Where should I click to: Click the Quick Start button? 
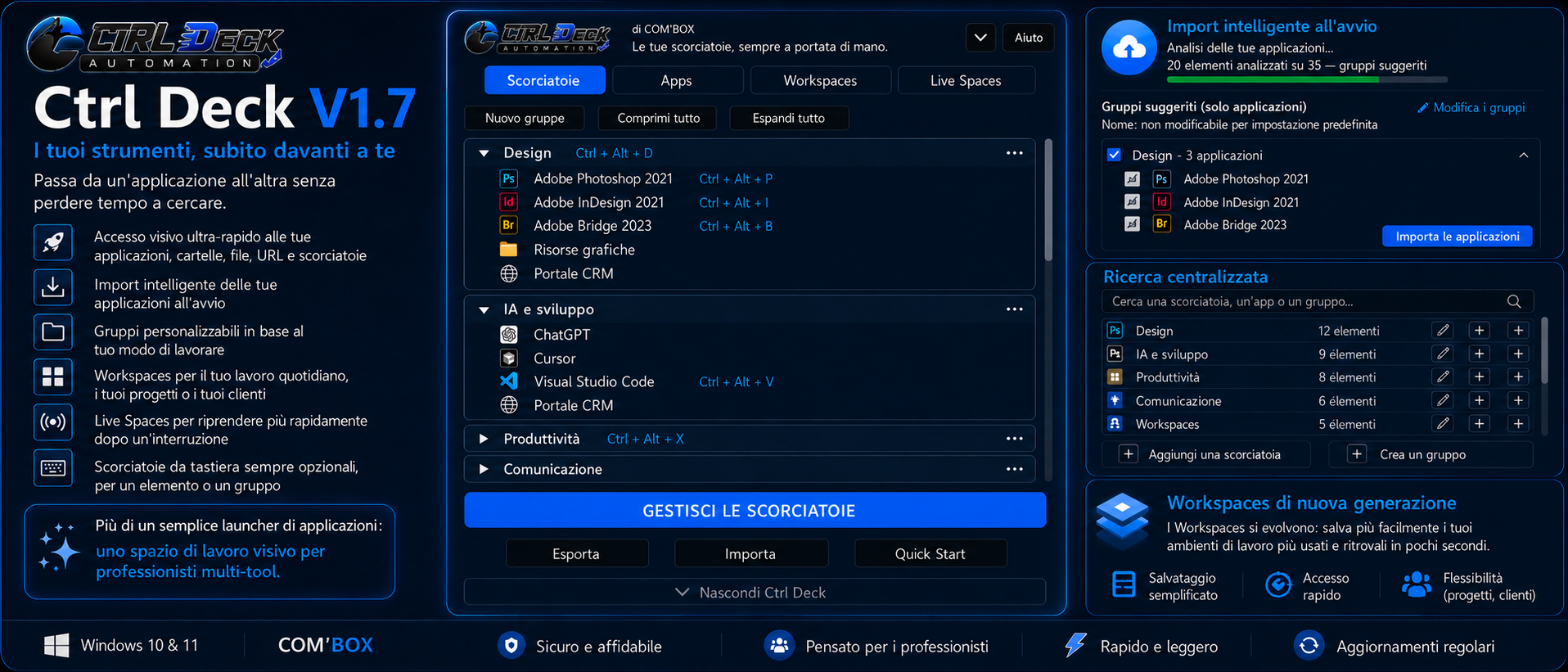tap(930, 554)
